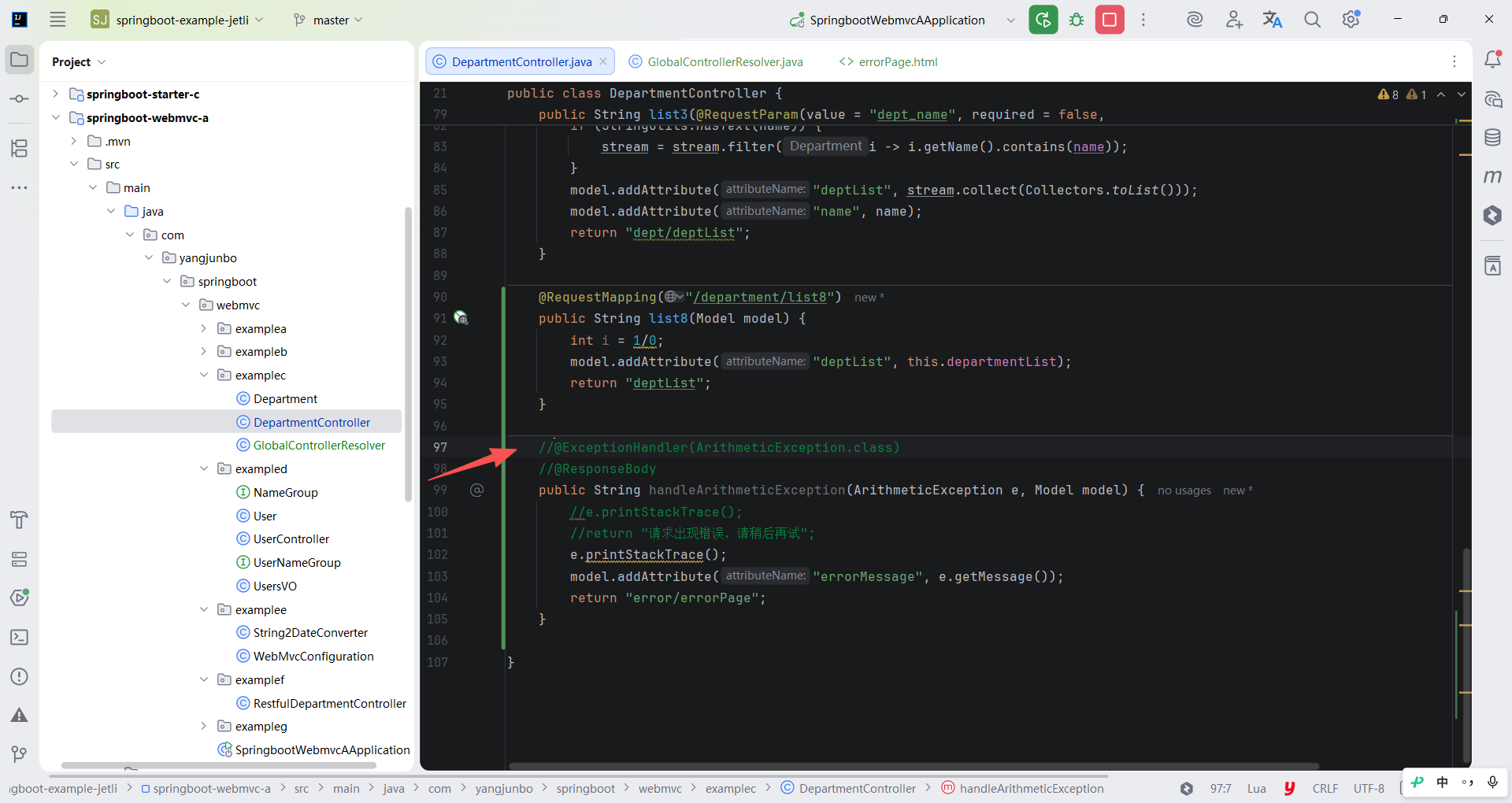Viewport: 1512px width, 803px height.
Task: Open RestfulDepartmentController in tree
Action: [x=330, y=703]
